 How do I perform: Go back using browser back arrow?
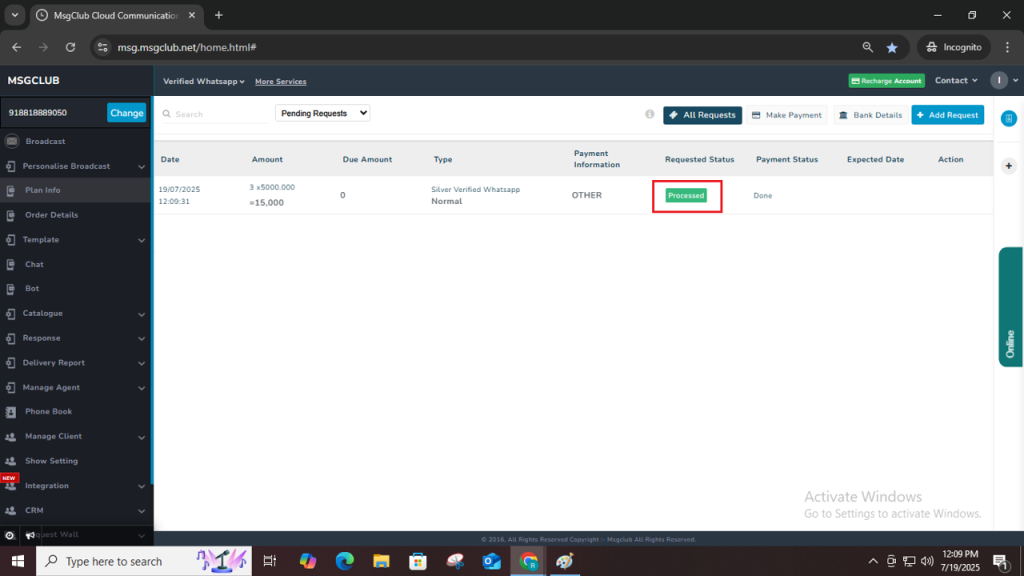tap(16, 47)
